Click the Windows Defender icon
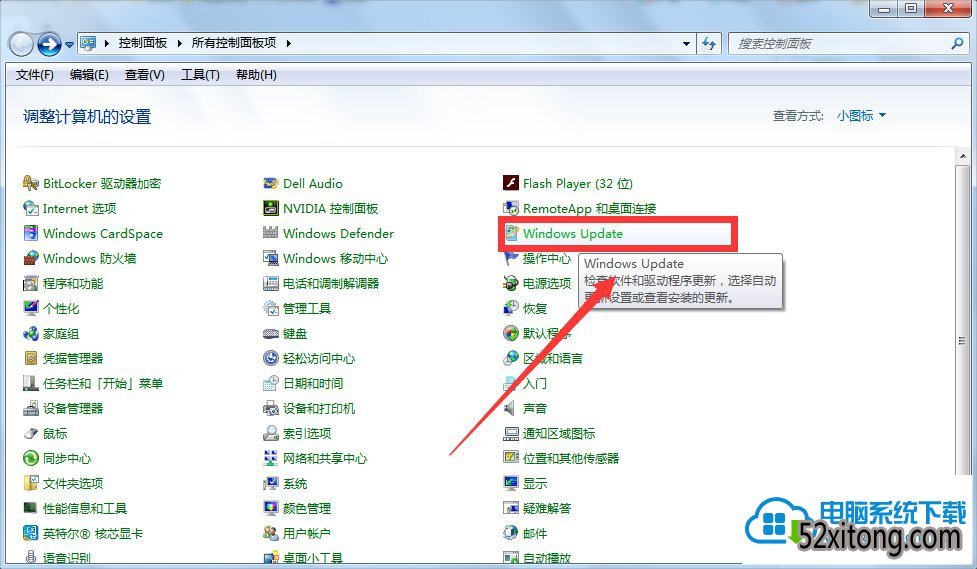The width and height of the screenshot is (977, 569). 270,233
